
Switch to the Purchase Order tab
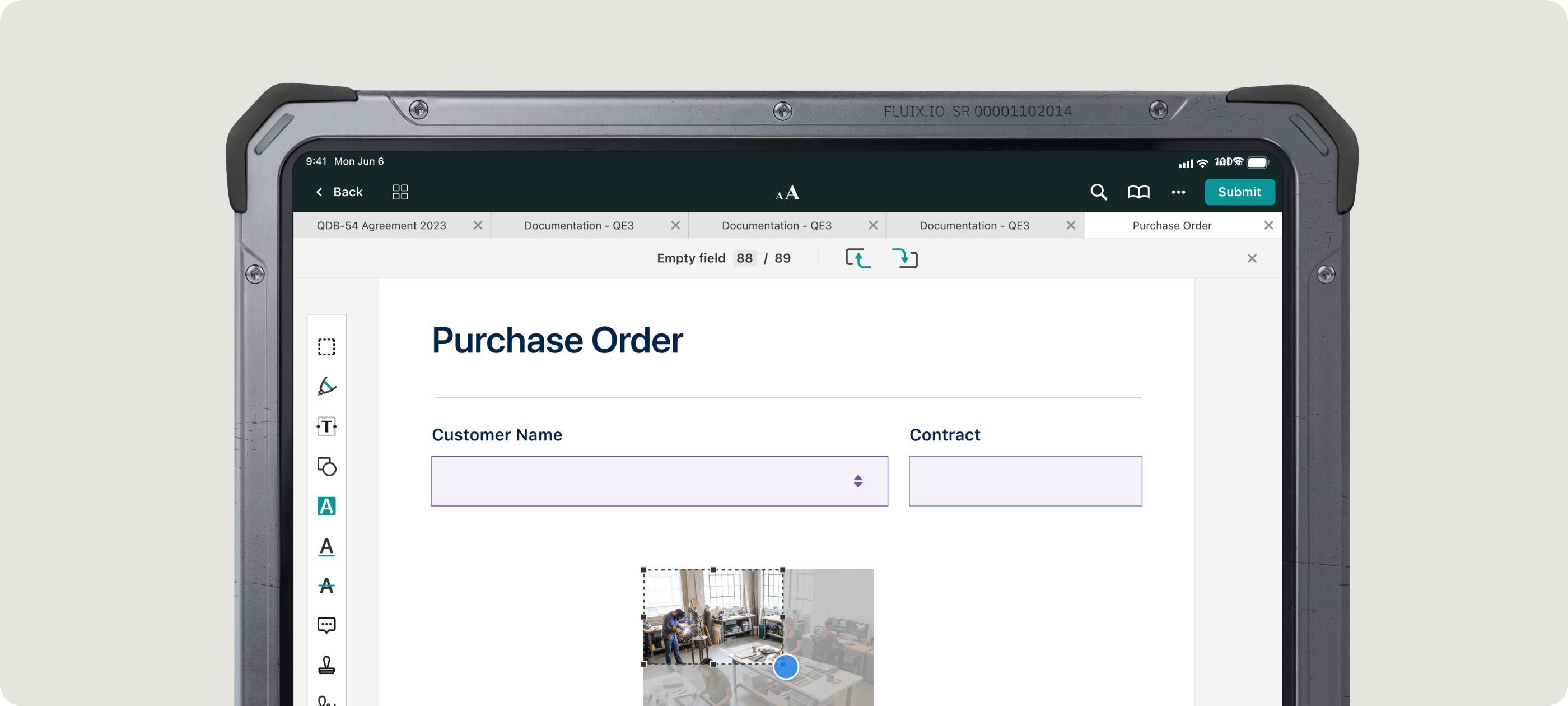[1171, 225]
